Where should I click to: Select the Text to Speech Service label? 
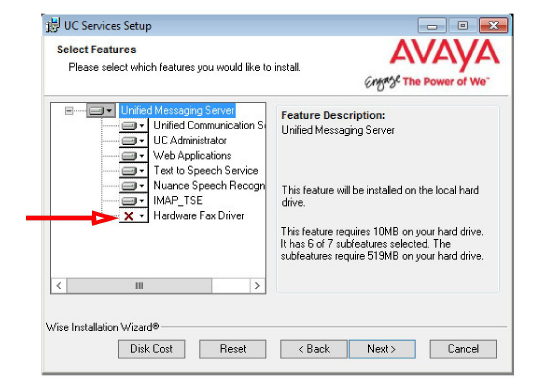[x=206, y=170]
